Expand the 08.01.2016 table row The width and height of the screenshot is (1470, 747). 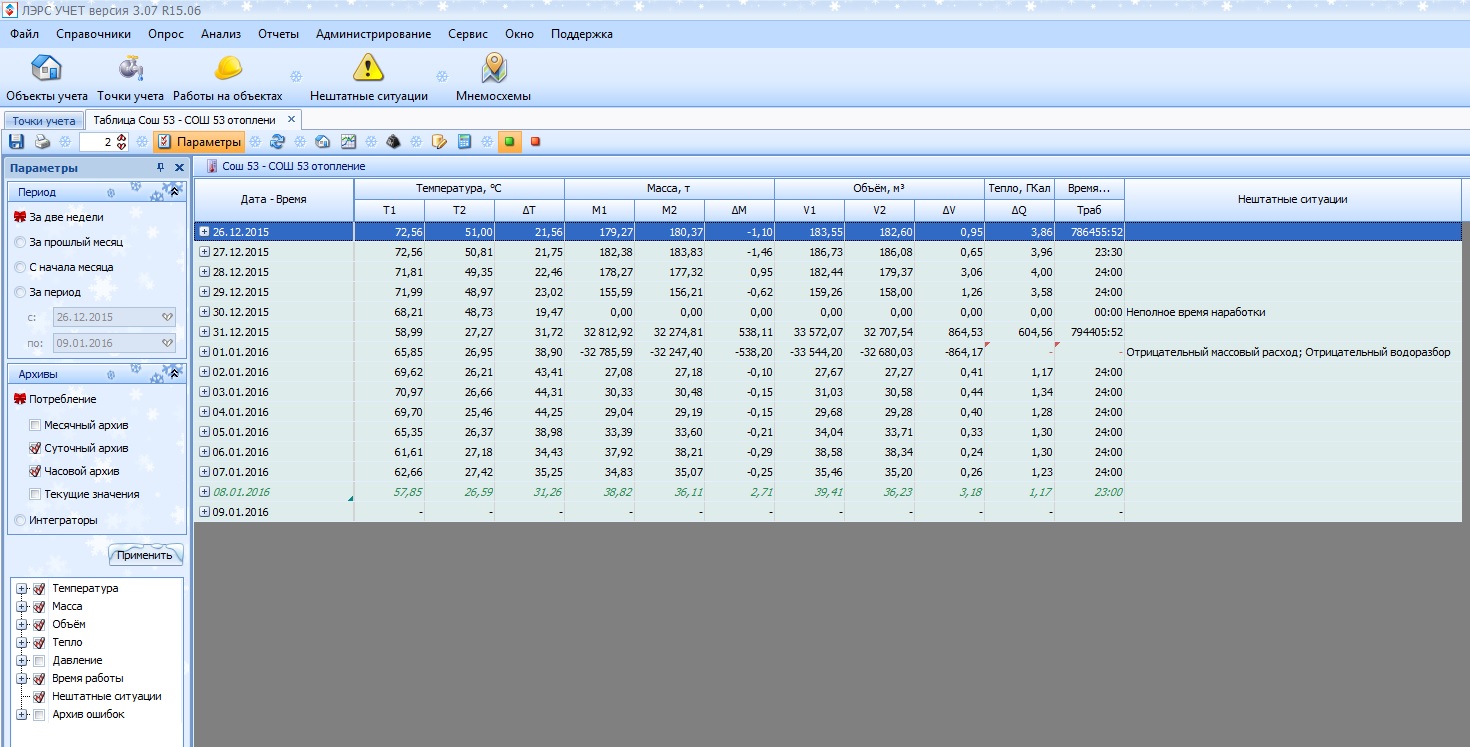[x=204, y=492]
